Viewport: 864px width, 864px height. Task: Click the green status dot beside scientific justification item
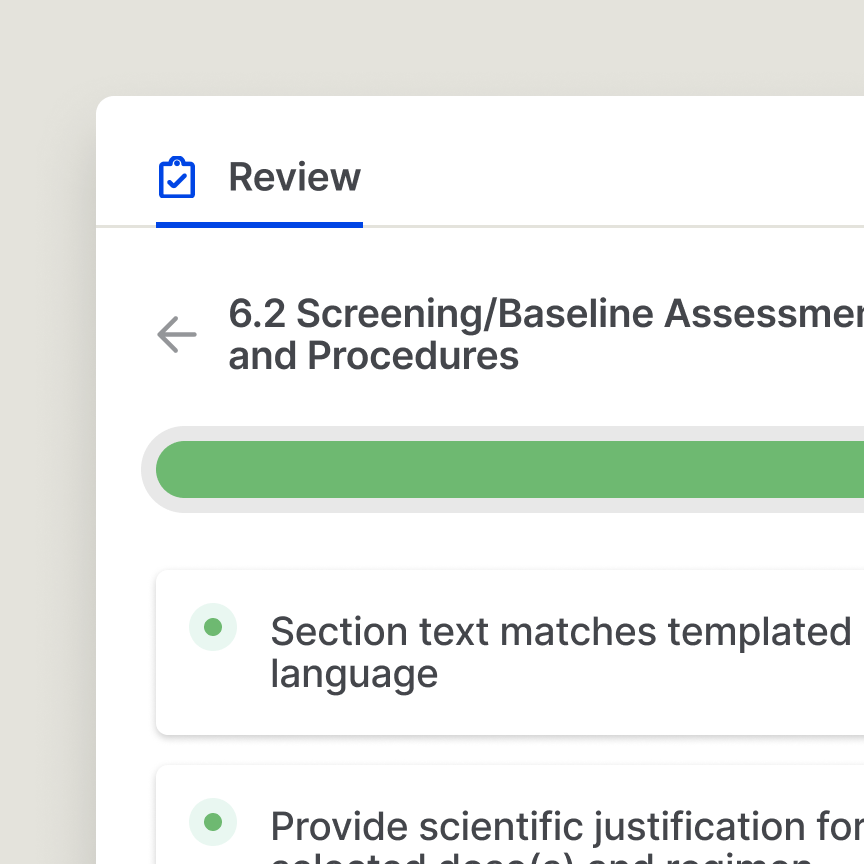pyautogui.click(x=213, y=822)
